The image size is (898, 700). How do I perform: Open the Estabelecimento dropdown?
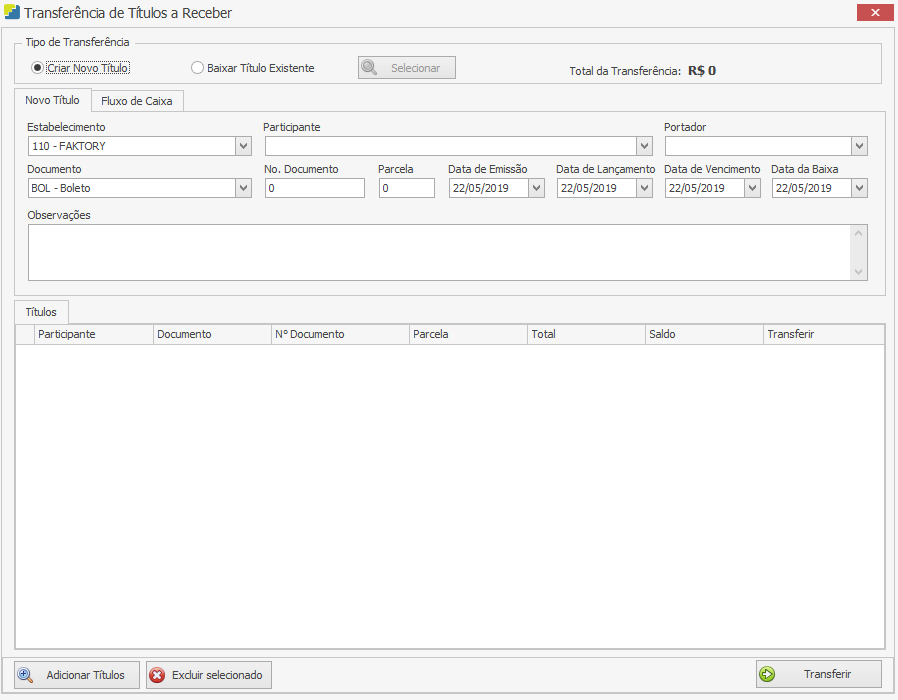coord(243,146)
